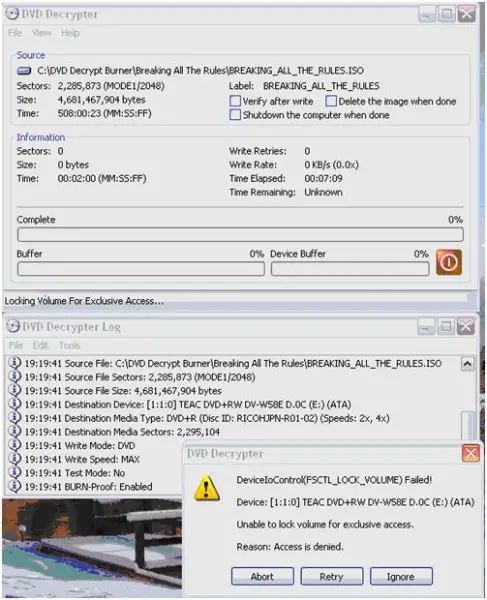The image size is (487, 600).
Task: Click the source size 4,681,467,904 bytes
Action: tap(101, 100)
